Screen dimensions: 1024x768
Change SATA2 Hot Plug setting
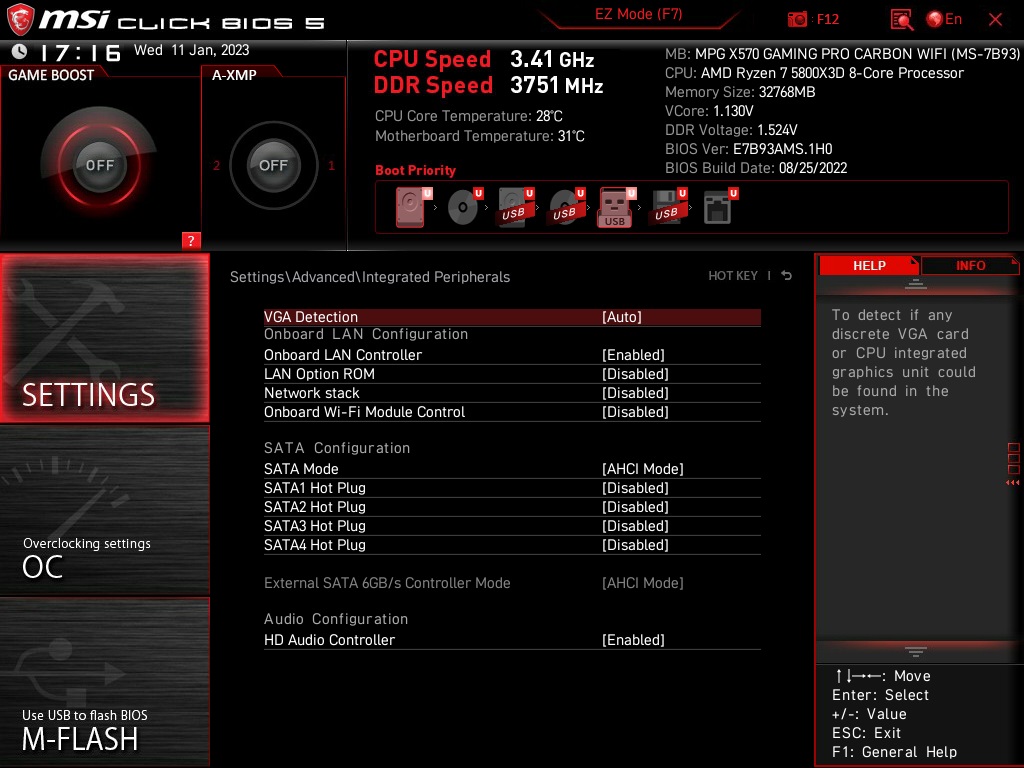coord(512,507)
